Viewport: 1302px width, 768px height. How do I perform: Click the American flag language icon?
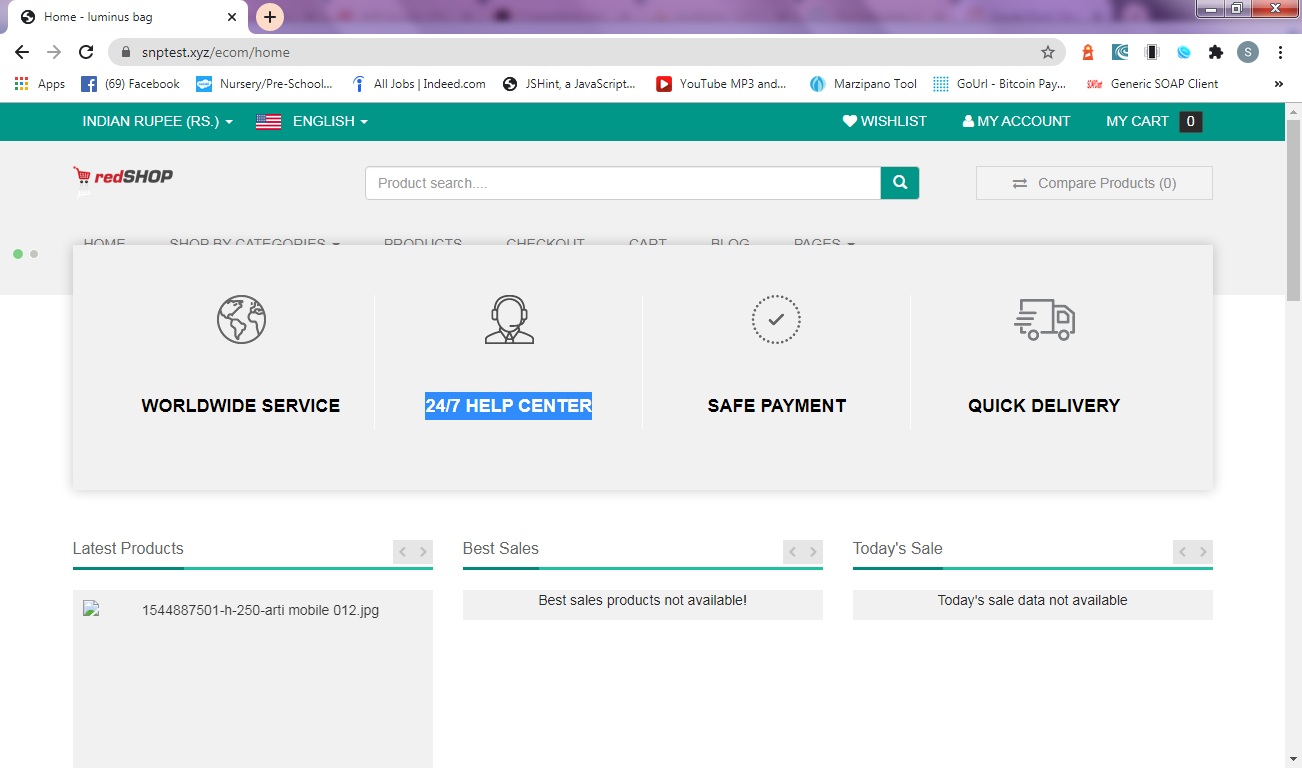(x=267, y=121)
